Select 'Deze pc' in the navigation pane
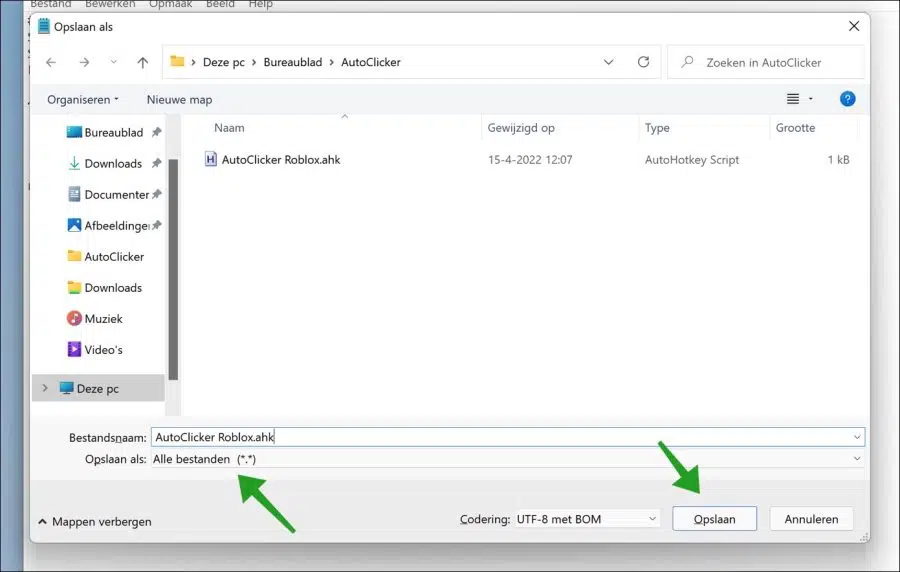The width and height of the screenshot is (900, 572). coord(98,388)
